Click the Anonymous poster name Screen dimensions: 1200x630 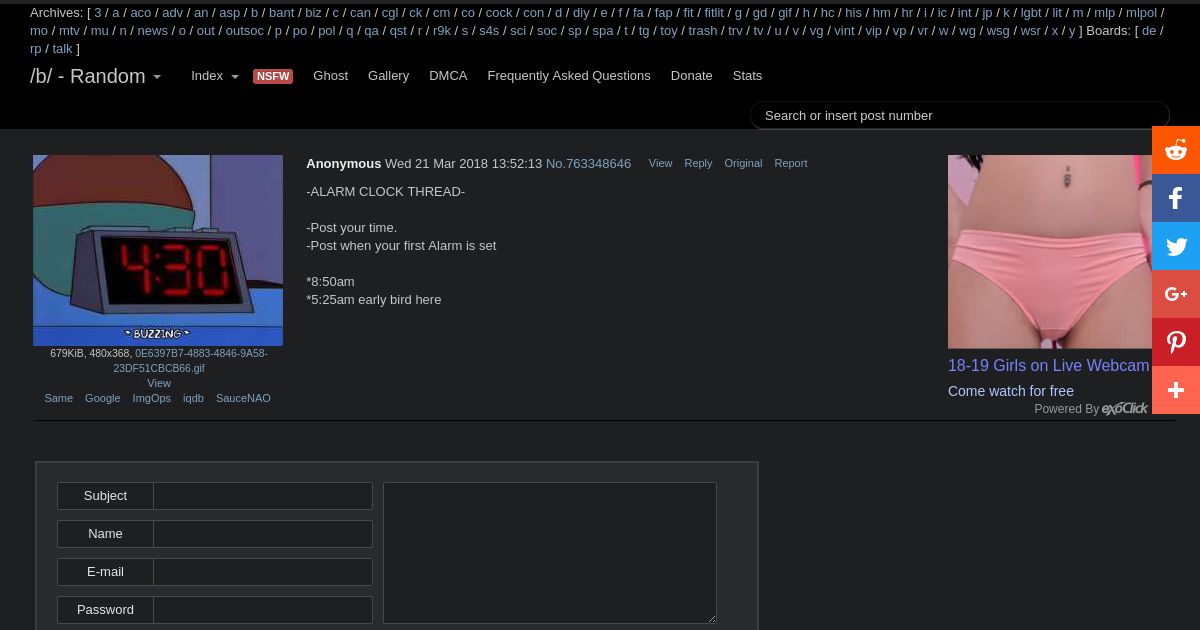coord(344,163)
